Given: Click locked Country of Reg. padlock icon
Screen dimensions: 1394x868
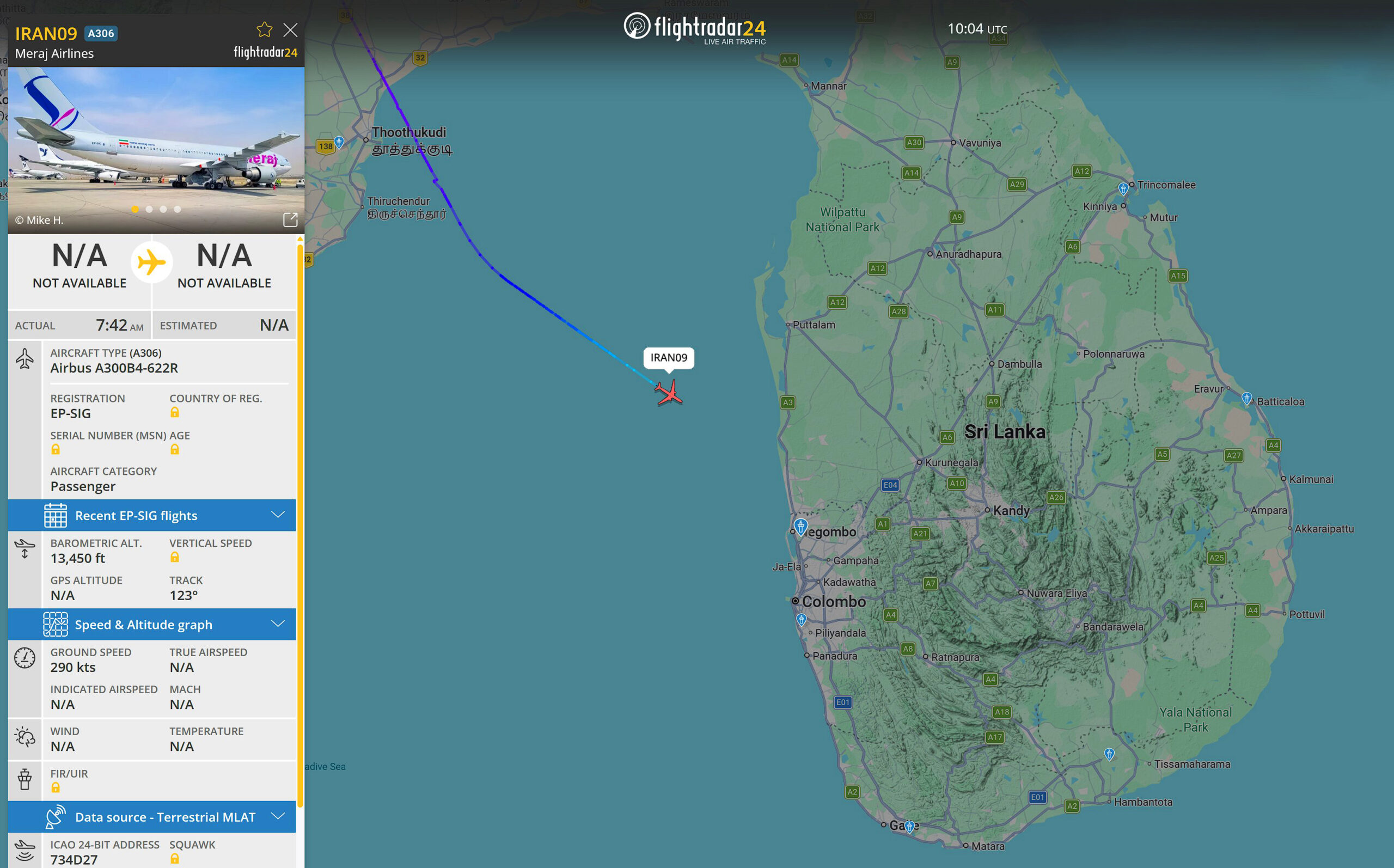Looking at the screenshot, I should [174, 413].
